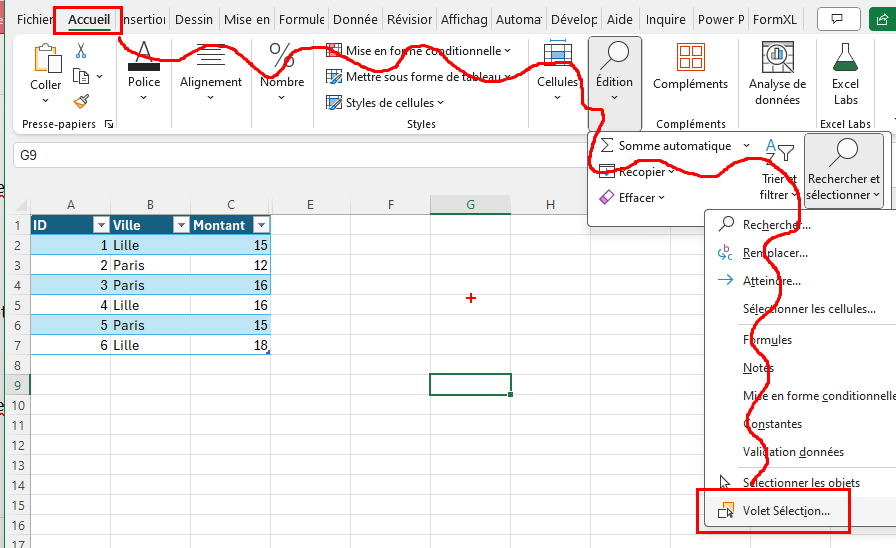The height and width of the screenshot is (548, 896).
Task: Choose Remplacer from the menu
Action: pos(775,253)
